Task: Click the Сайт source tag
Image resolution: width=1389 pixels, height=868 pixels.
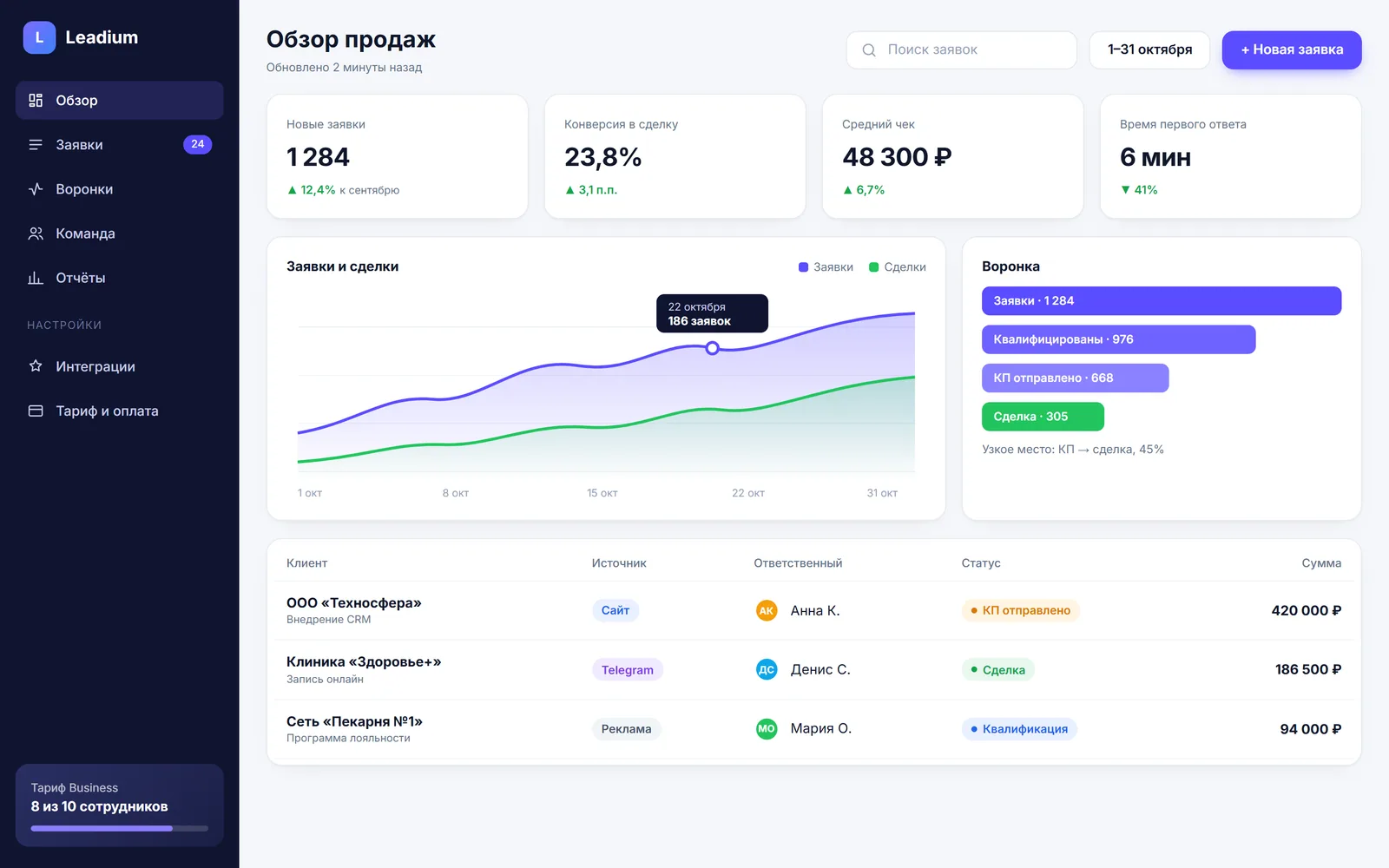Action: point(616,610)
